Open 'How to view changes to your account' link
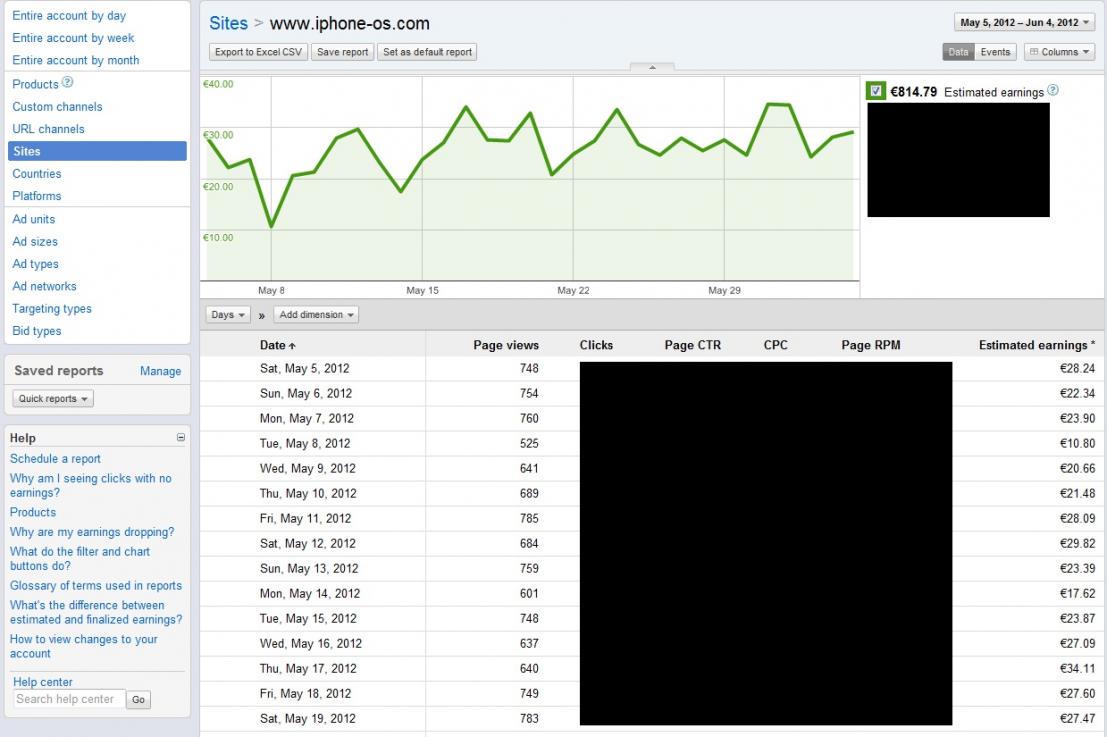Screen dimensions: 1107x737 83,647
